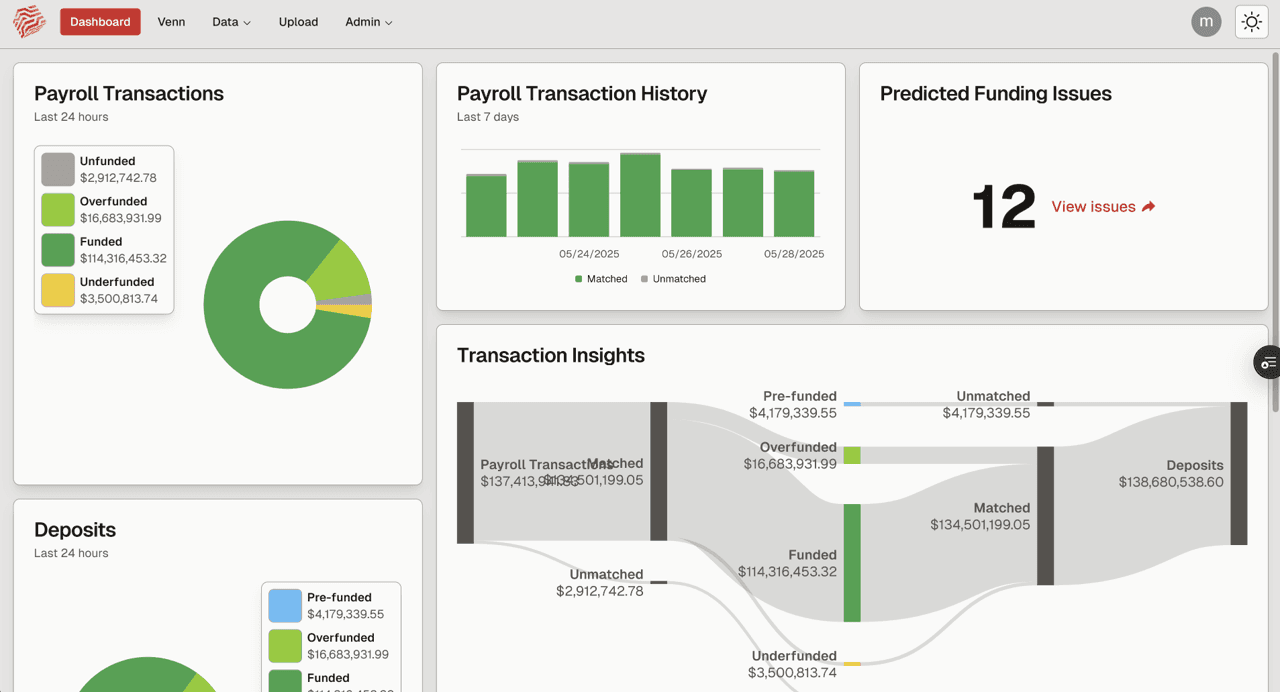The image size is (1280, 692).
Task: Click the Deposits node in Transaction Insights
Action: coord(1239,474)
